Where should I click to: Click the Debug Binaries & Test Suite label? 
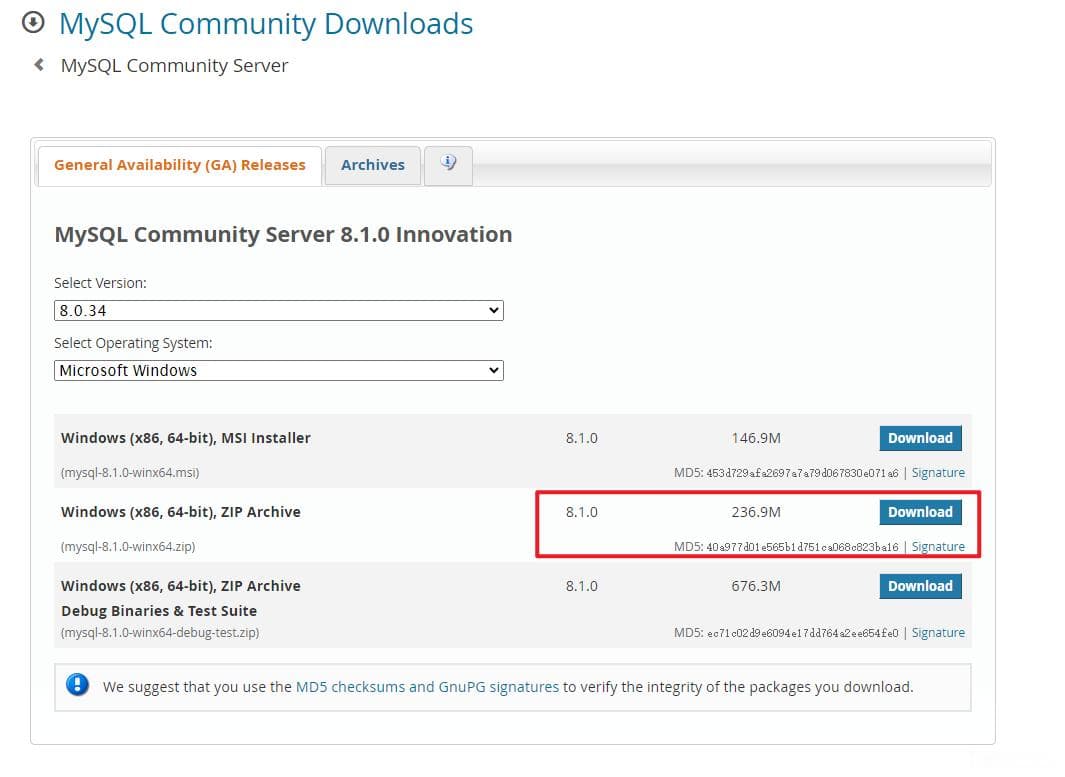click(x=159, y=611)
